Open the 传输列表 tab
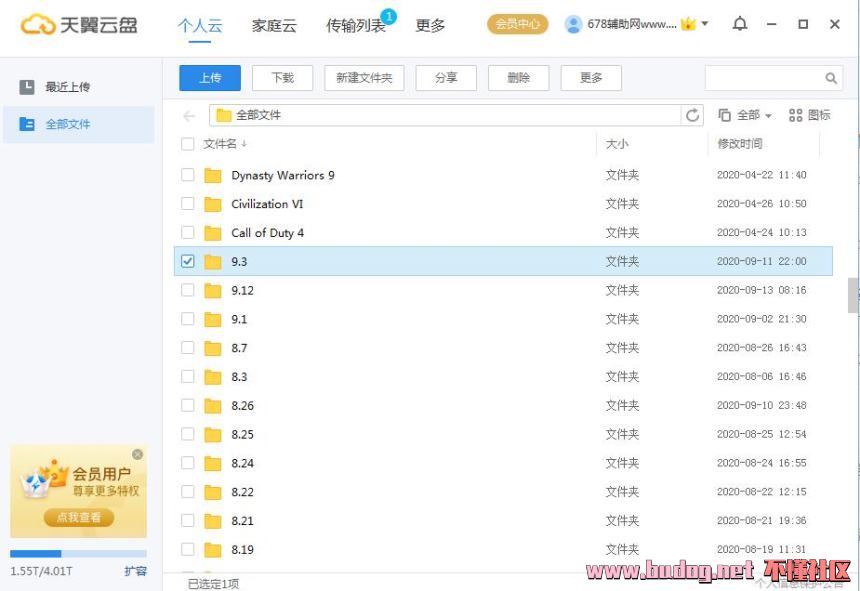 356,26
